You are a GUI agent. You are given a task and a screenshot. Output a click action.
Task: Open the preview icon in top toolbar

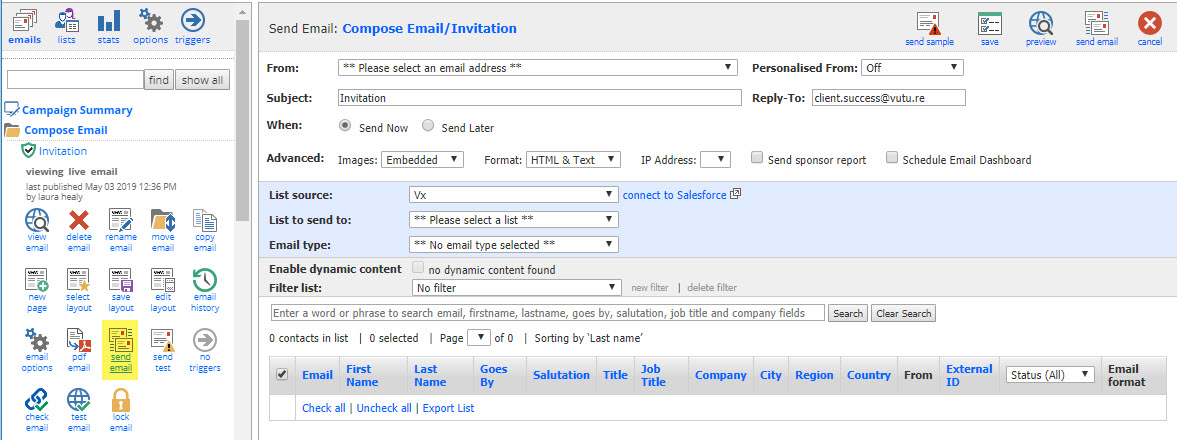[1040, 24]
